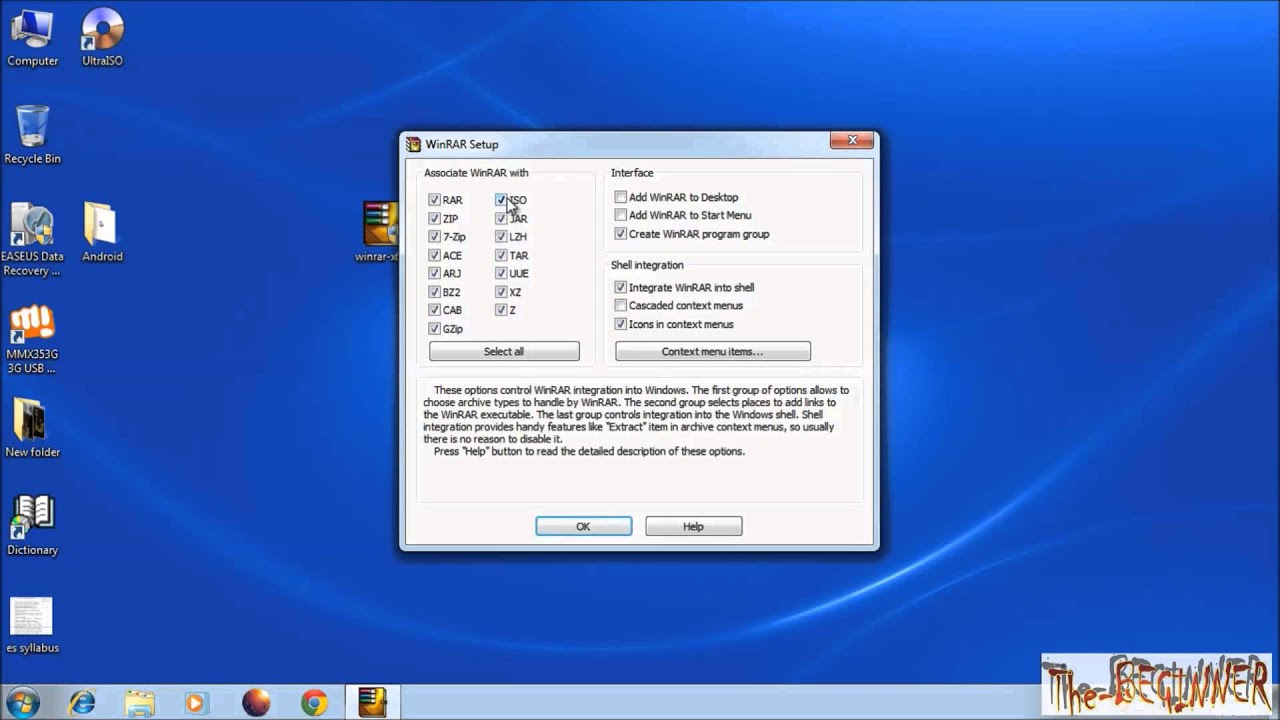Enable Add WinRAR to Desktop
Viewport: 1280px width, 720px height.
click(621, 197)
